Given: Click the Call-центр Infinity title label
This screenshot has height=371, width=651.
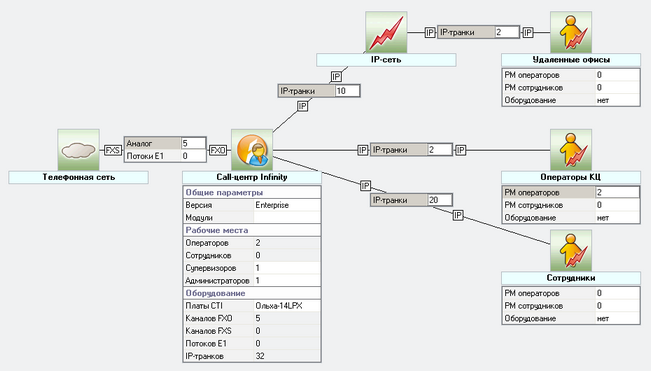Looking at the screenshot, I should [x=252, y=177].
